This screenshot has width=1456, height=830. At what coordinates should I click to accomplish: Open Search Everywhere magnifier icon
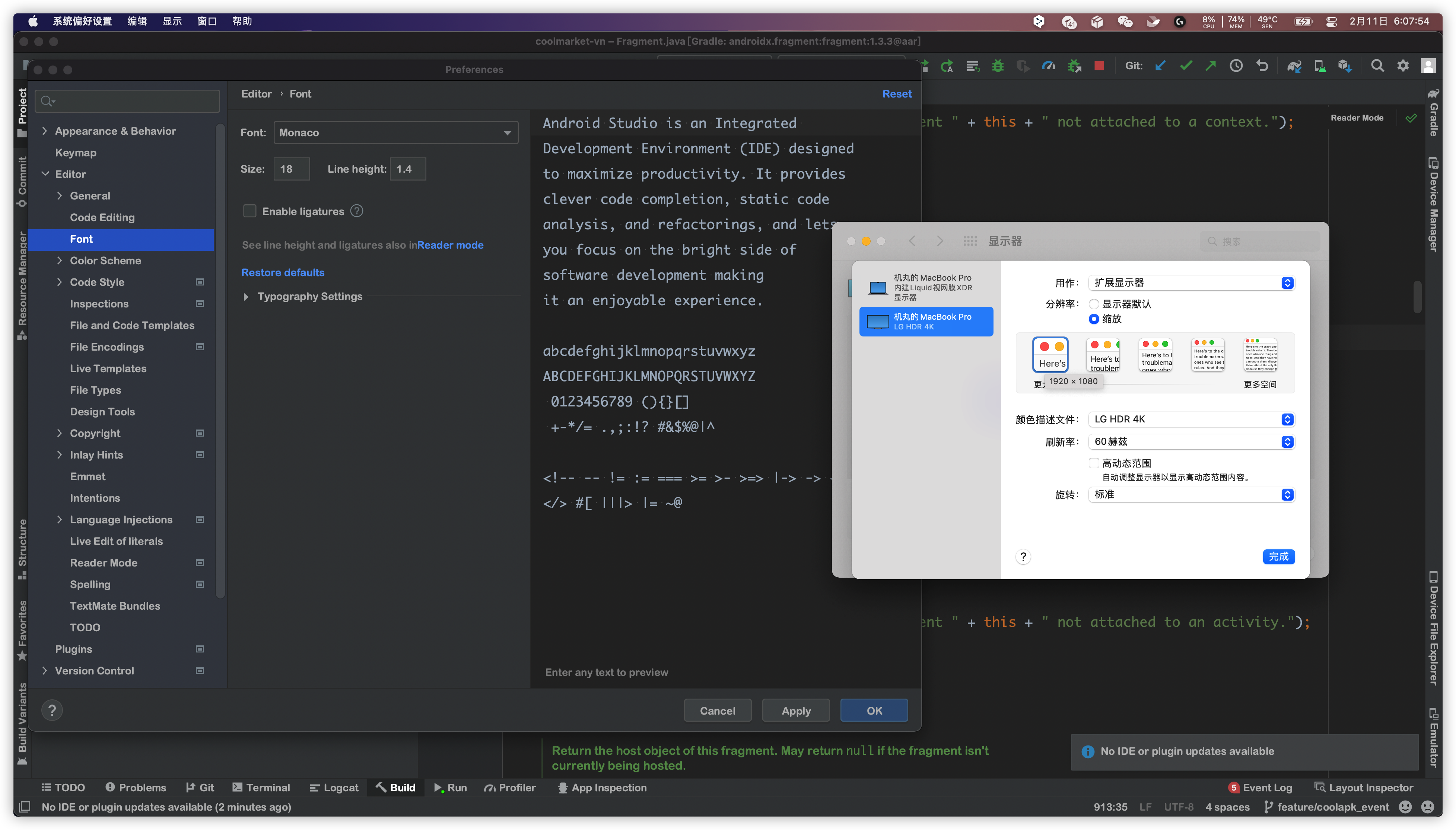1377,66
